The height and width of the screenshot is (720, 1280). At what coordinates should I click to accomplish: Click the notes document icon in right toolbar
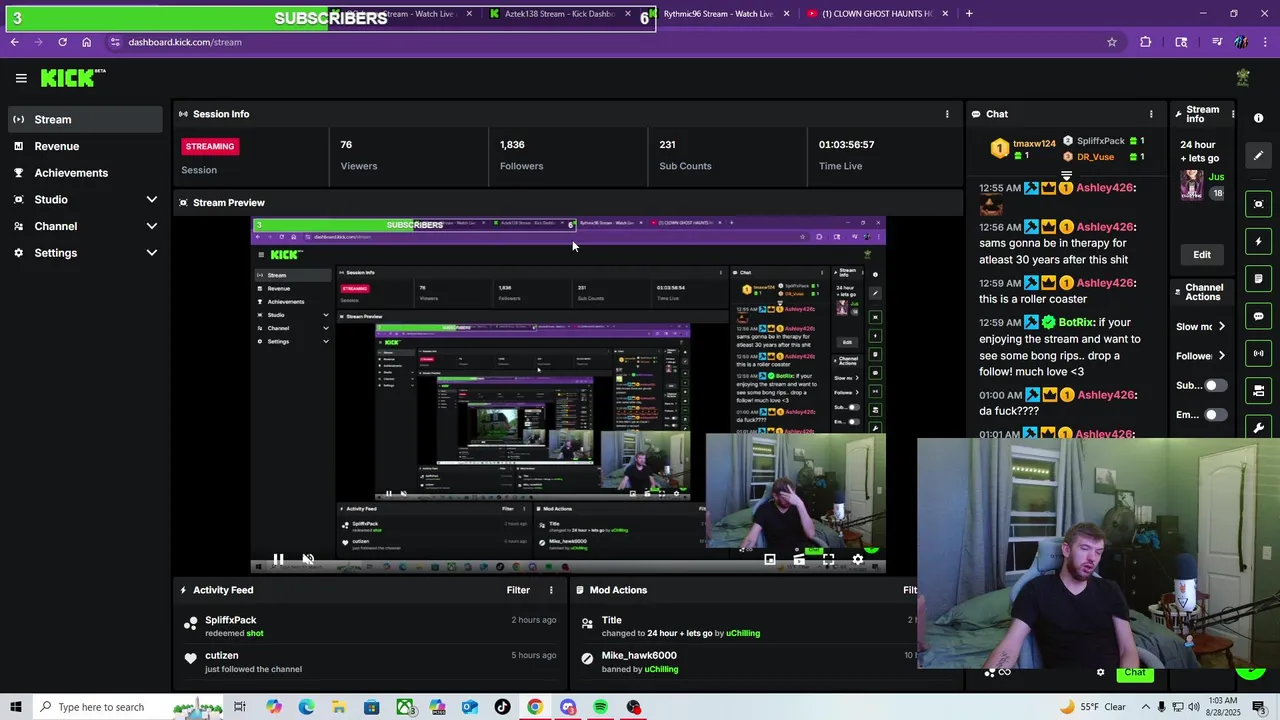(1258, 279)
